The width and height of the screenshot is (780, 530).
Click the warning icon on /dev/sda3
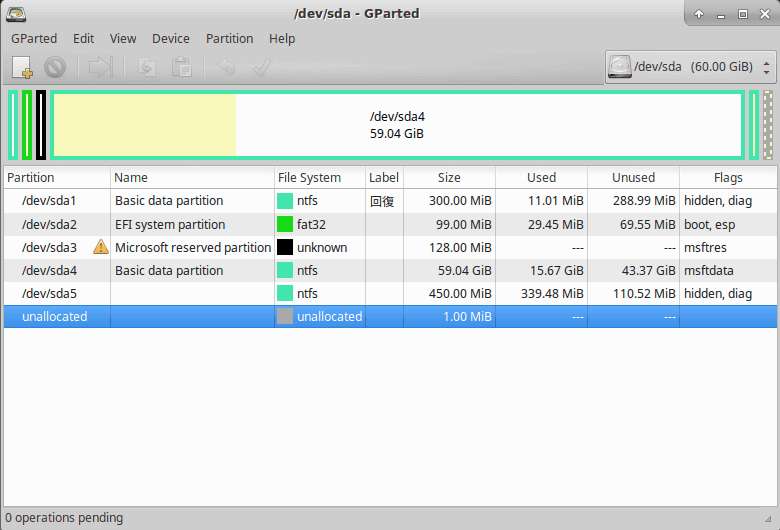pos(100,247)
